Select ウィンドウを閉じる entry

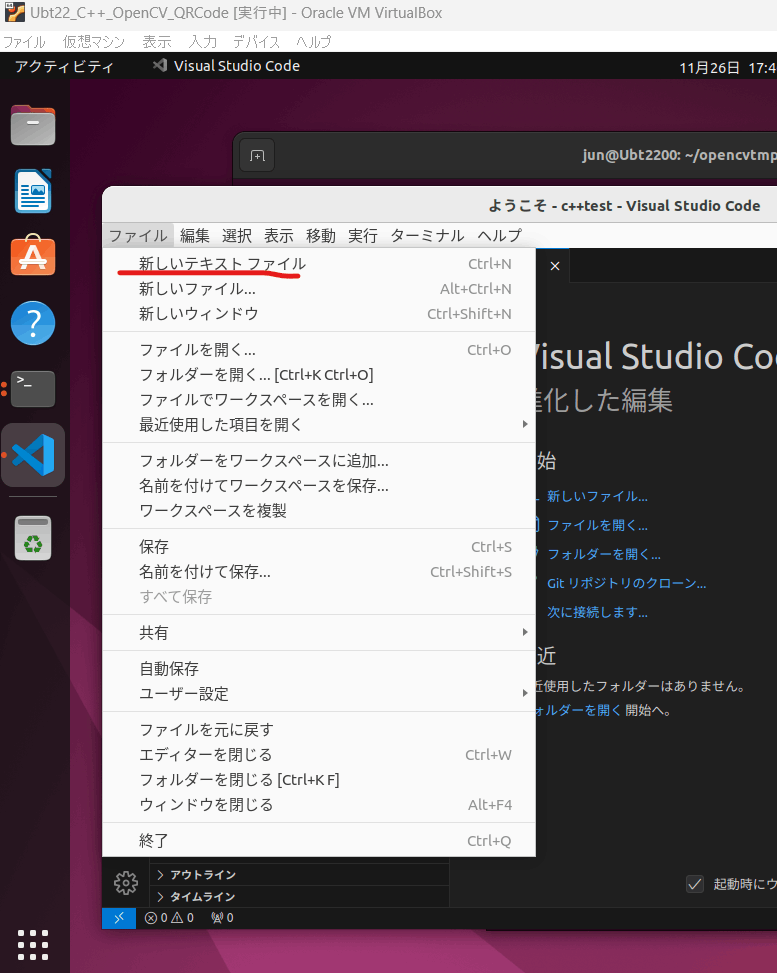(x=319, y=804)
